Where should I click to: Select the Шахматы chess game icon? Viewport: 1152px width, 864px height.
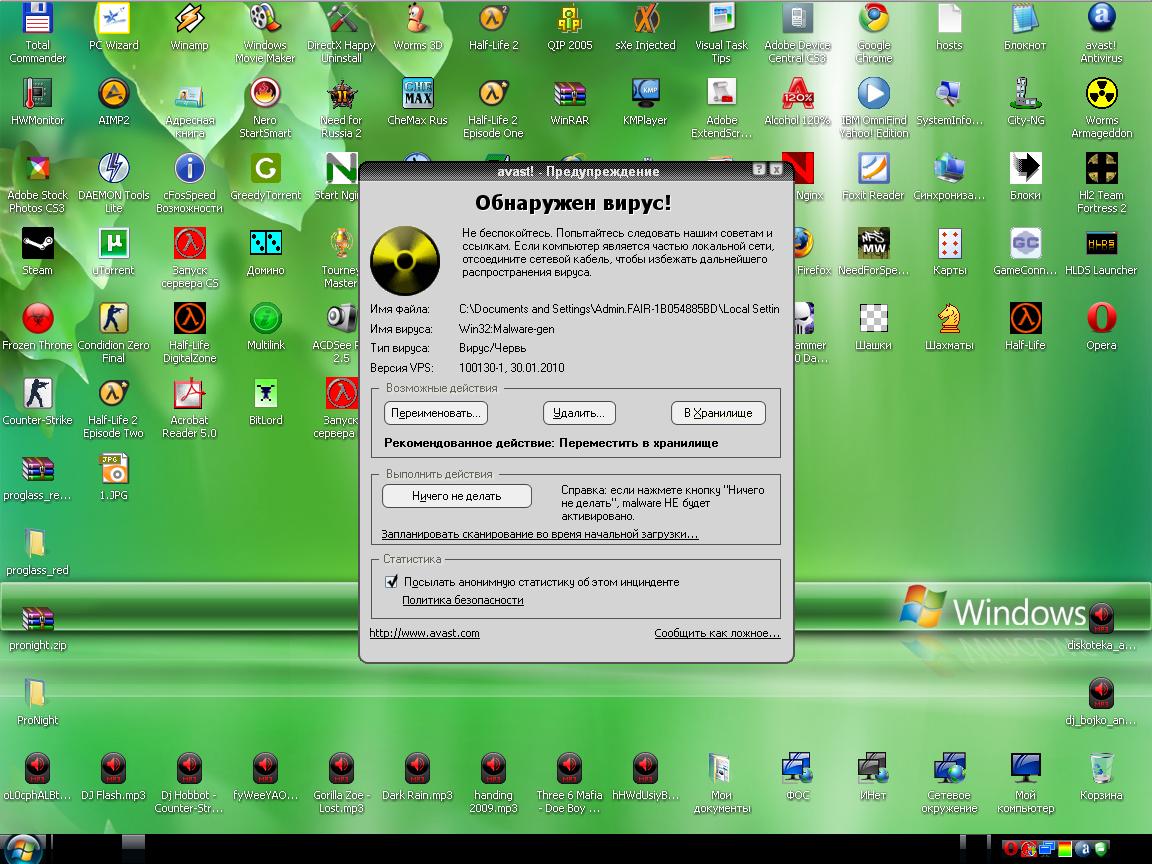pyautogui.click(x=949, y=320)
